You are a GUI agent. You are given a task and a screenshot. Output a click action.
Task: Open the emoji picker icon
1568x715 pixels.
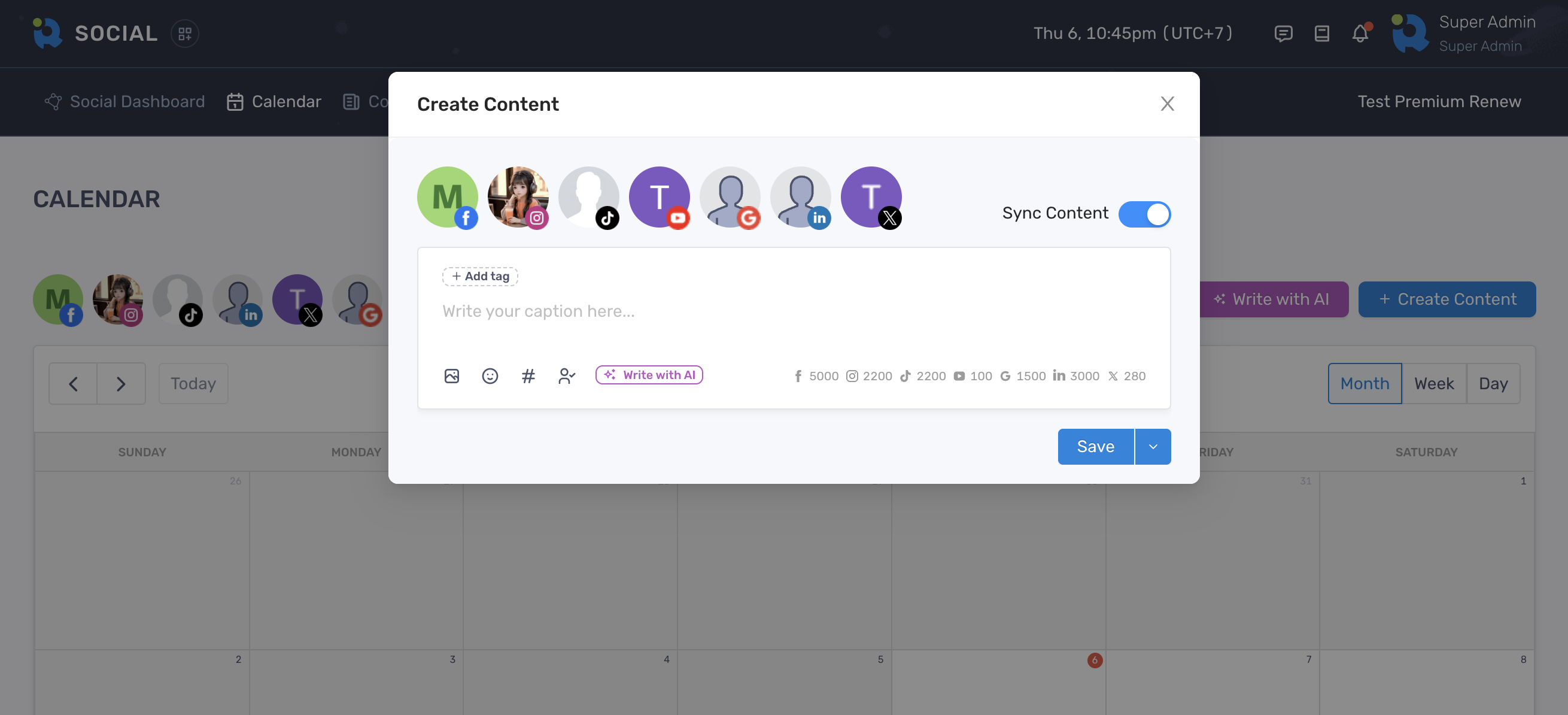(x=490, y=376)
